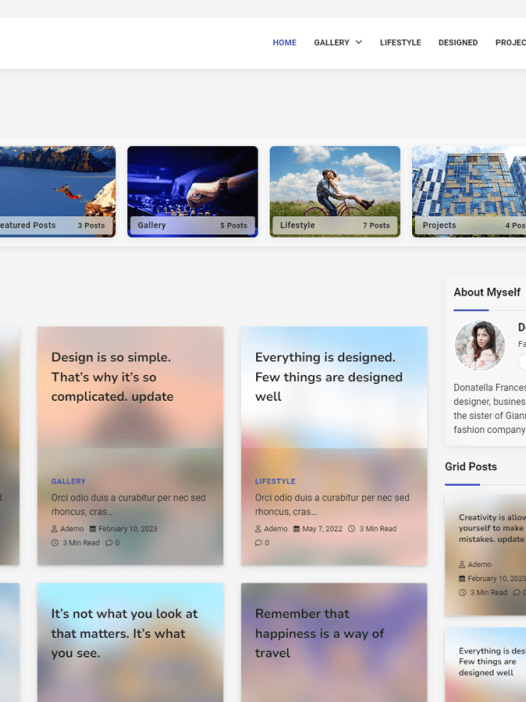Screen dimensions: 526x702
Task: Click '7 Posts' count on Lifestyle card
Action: [376, 226]
